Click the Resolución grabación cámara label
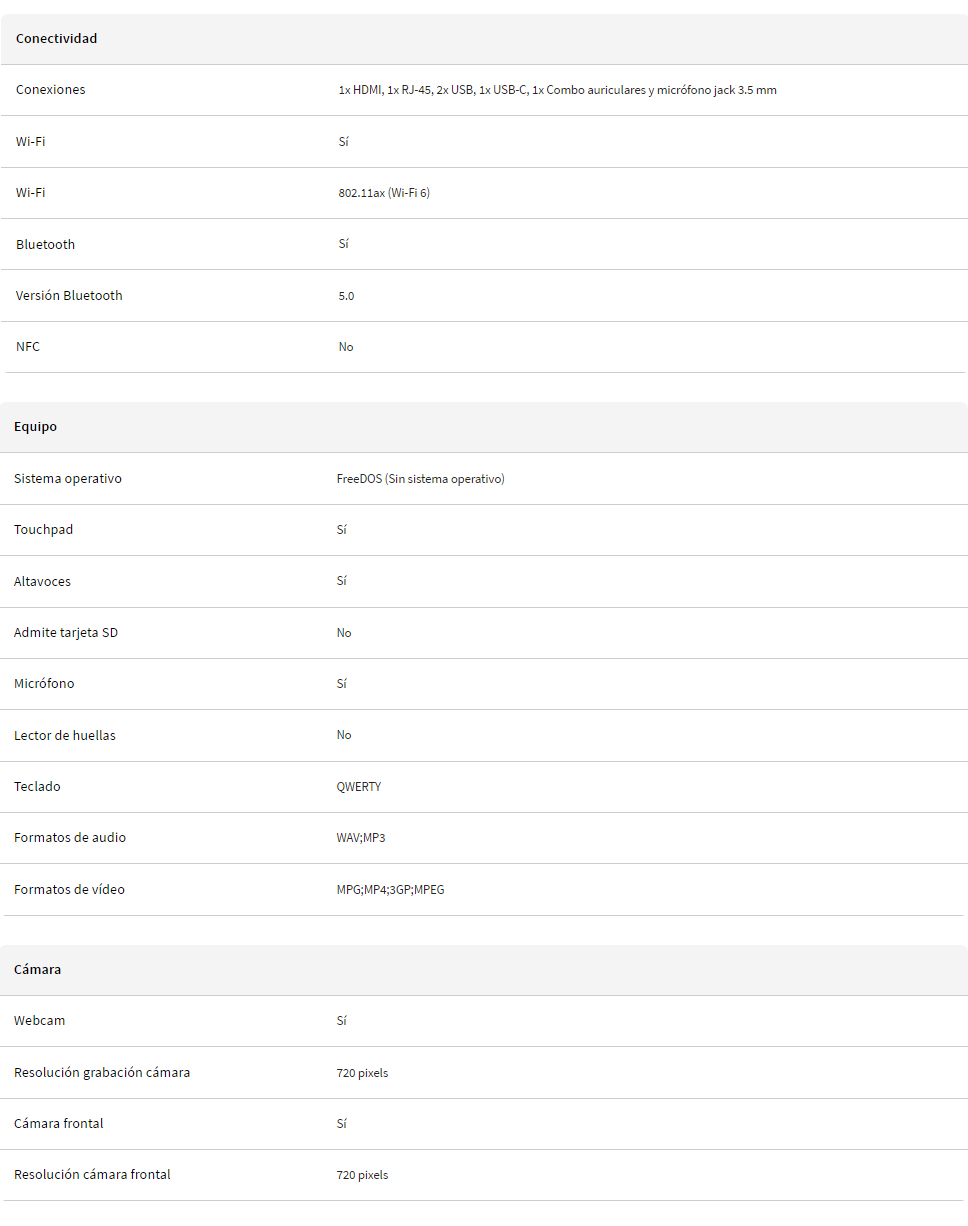Screen dimensions: 968x1226 [102, 1073]
